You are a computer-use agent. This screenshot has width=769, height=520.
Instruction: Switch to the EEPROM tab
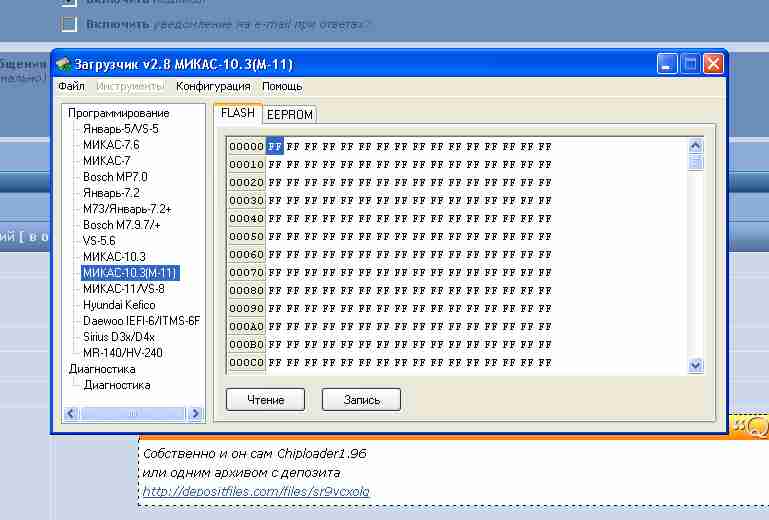click(x=289, y=114)
